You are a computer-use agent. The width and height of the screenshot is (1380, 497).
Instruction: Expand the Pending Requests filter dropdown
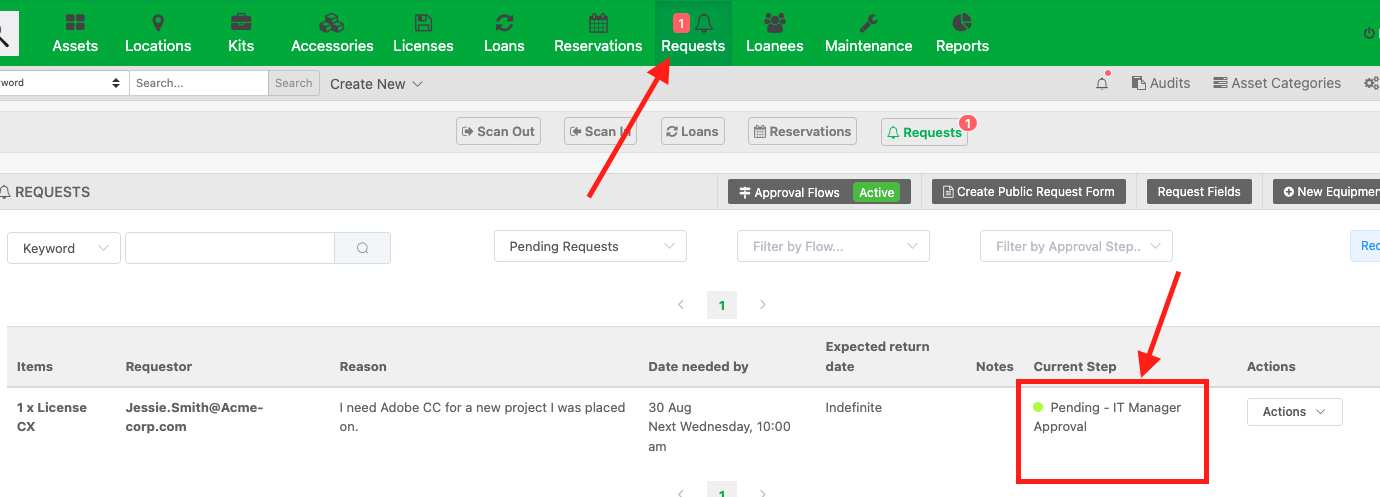590,246
